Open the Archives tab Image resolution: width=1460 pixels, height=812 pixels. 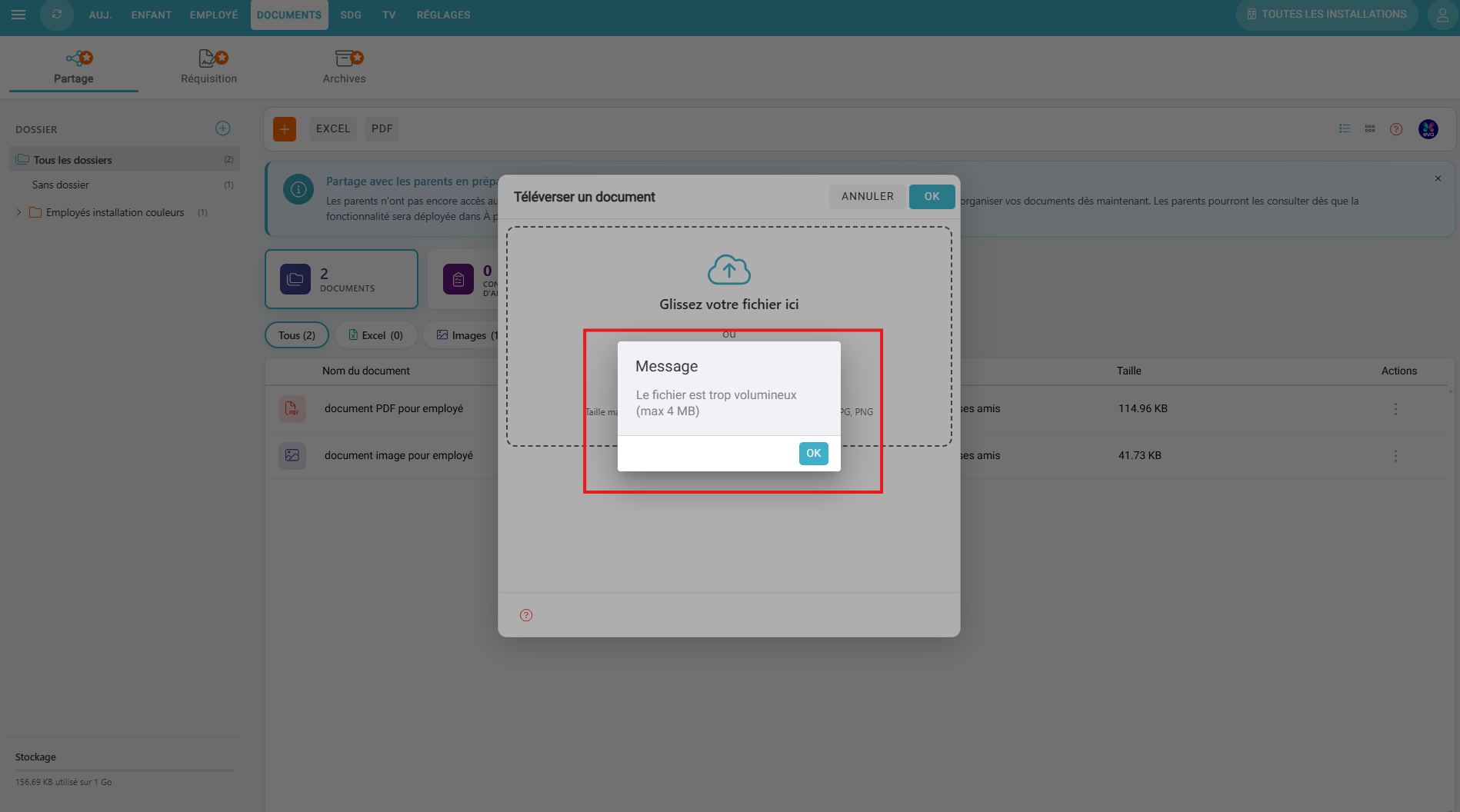(x=344, y=68)
